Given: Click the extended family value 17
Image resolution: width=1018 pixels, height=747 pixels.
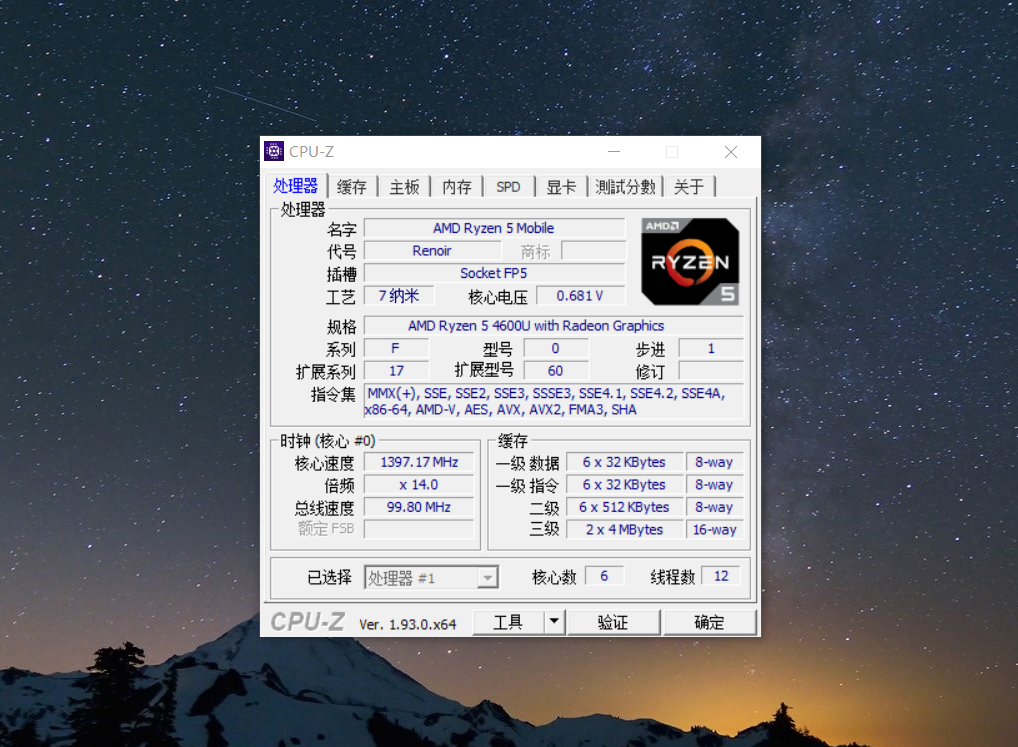Looking at the screenshot, I should 395,371.
